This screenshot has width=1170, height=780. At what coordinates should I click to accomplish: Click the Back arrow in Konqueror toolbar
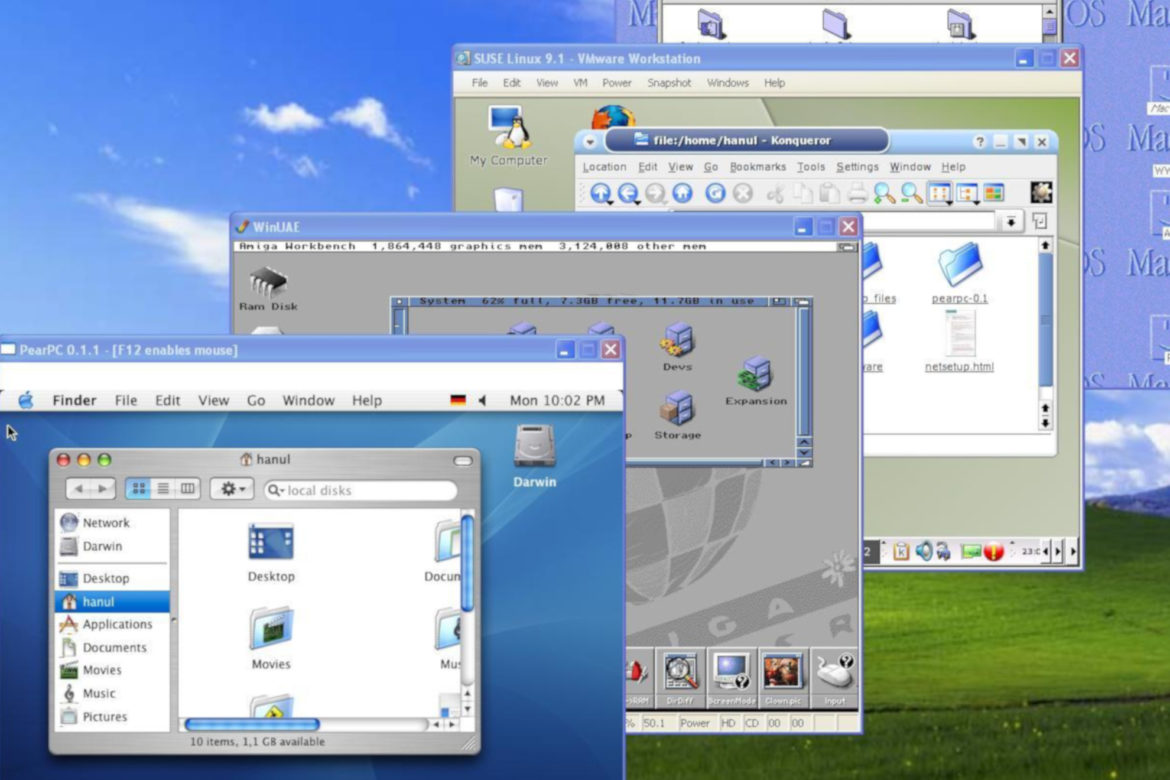(x=628, y=193)
